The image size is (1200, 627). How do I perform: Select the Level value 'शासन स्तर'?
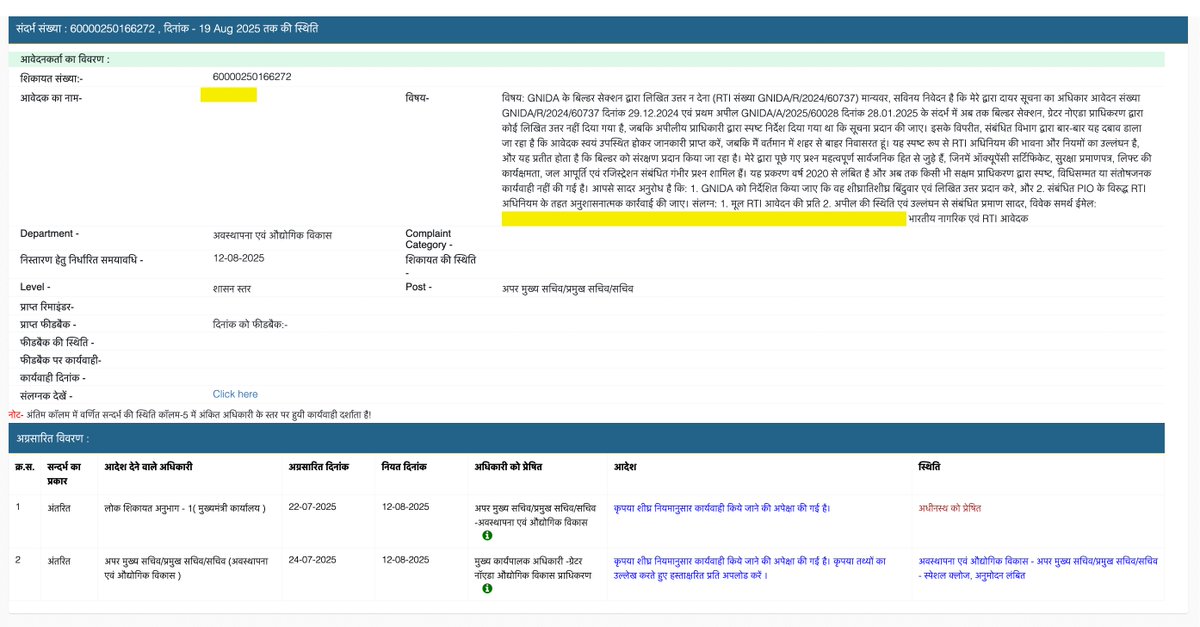pyautogui.click(x=233, y=288)
